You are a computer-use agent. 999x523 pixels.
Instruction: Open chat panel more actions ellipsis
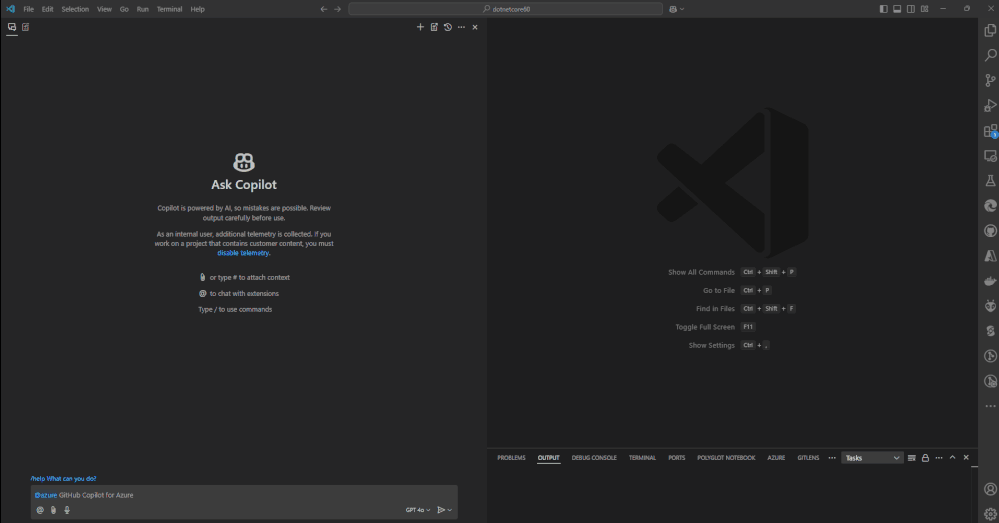tap(461, 27)
